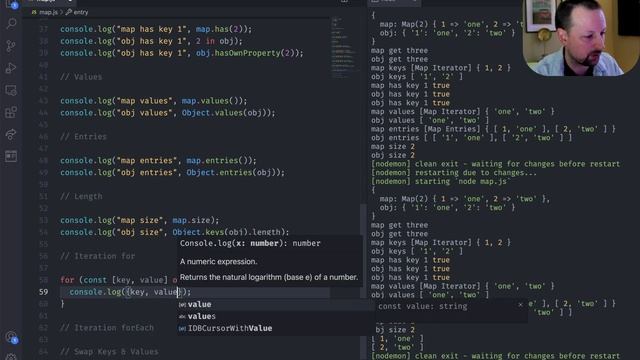
Task: Click the map.entries() code line
Action: pos(158,160)
